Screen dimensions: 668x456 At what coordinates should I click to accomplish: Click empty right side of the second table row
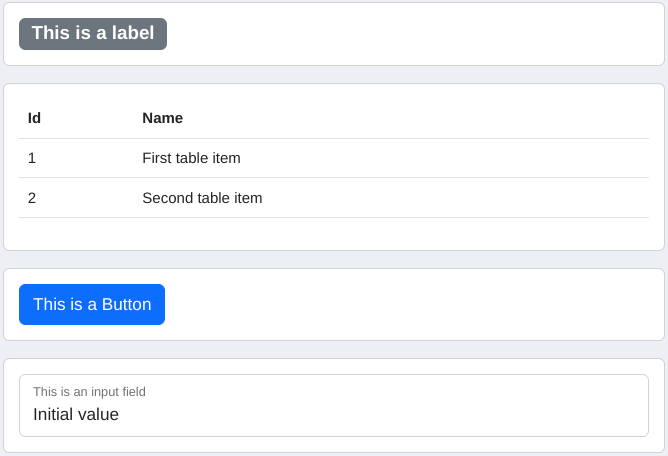pyautogui.click(x=500, y=198)
